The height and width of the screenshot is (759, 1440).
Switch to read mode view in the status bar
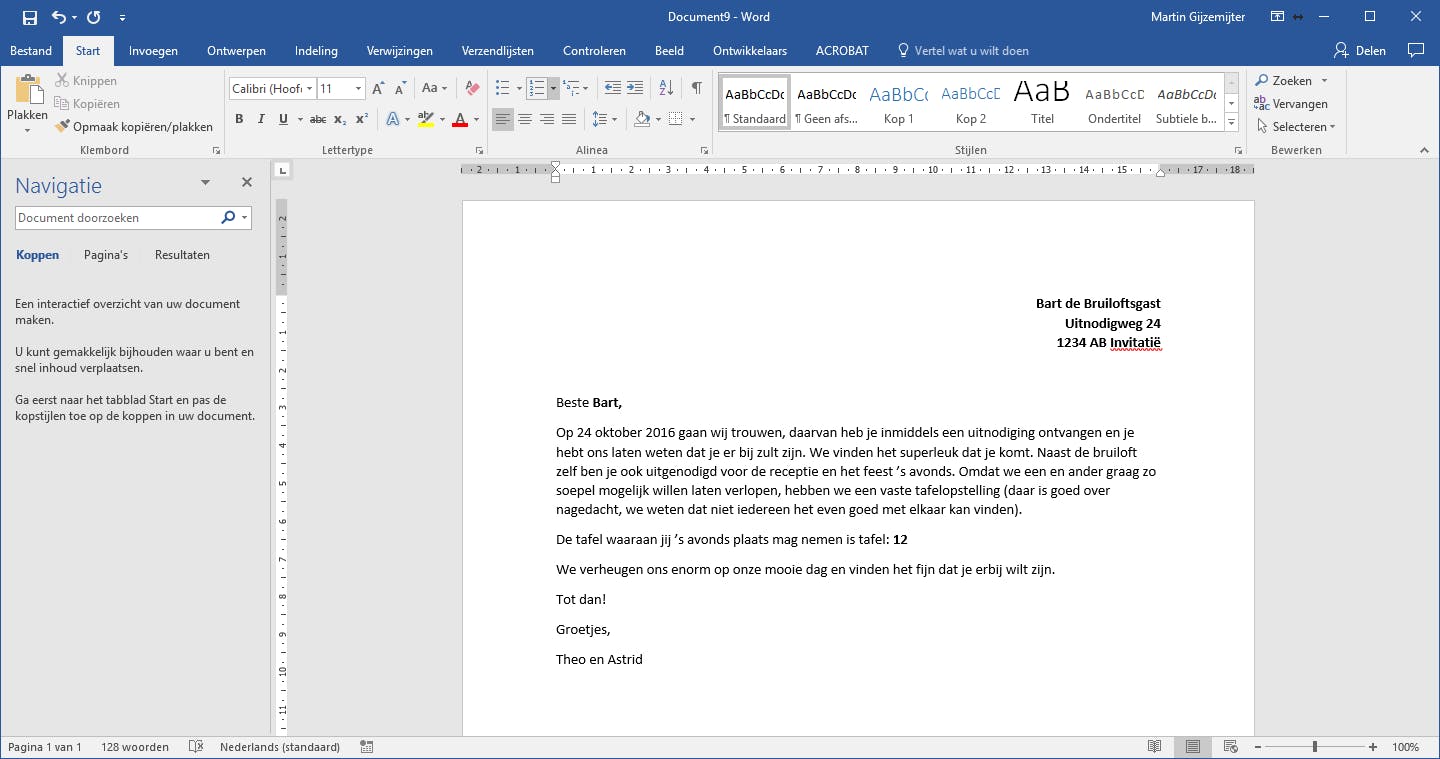1155,747
